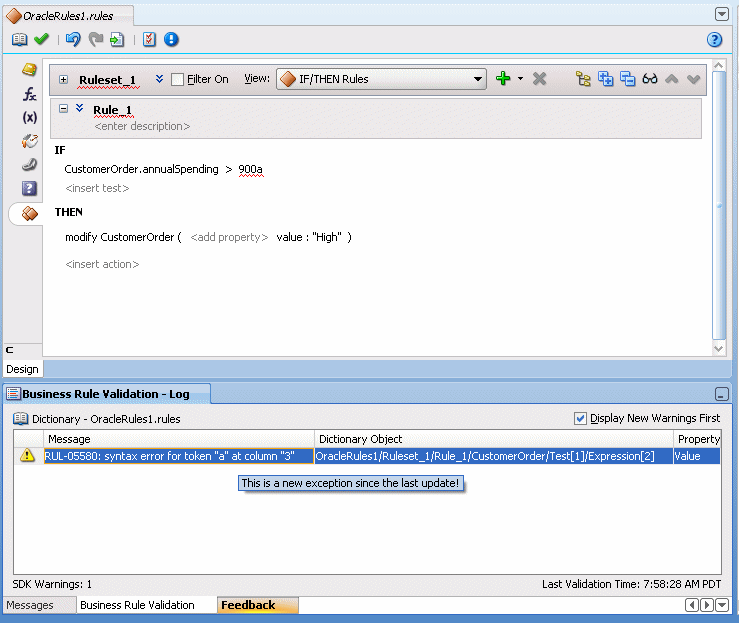Click the blue exclamation info icon
Screen dimensions: 739x623
(171, 39)
